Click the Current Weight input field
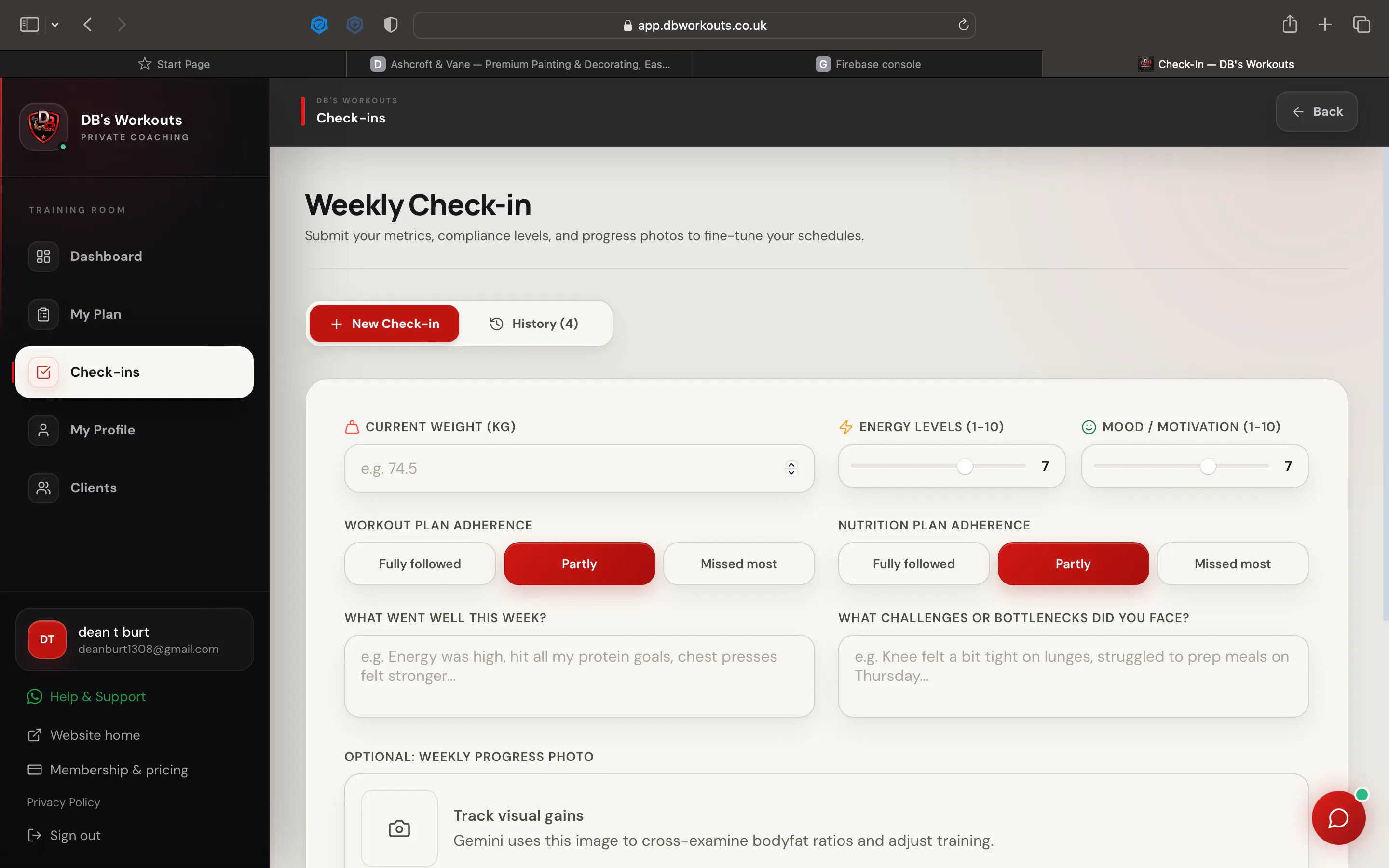Image resolution: width=1389 pixels, height=868 pixels. (579, 468)
